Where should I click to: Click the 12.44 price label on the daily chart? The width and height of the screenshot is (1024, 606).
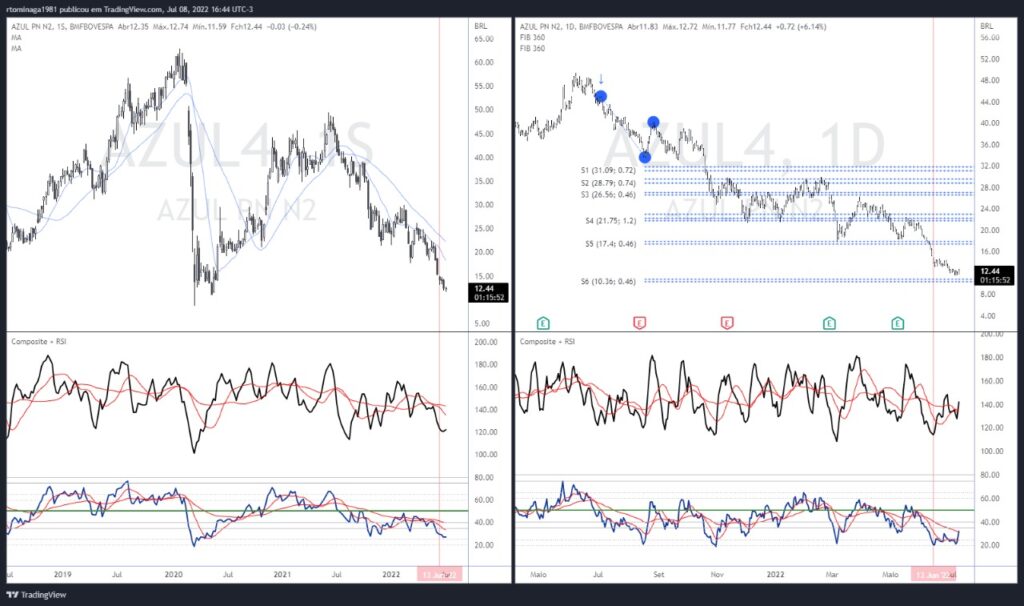point(995,275)
